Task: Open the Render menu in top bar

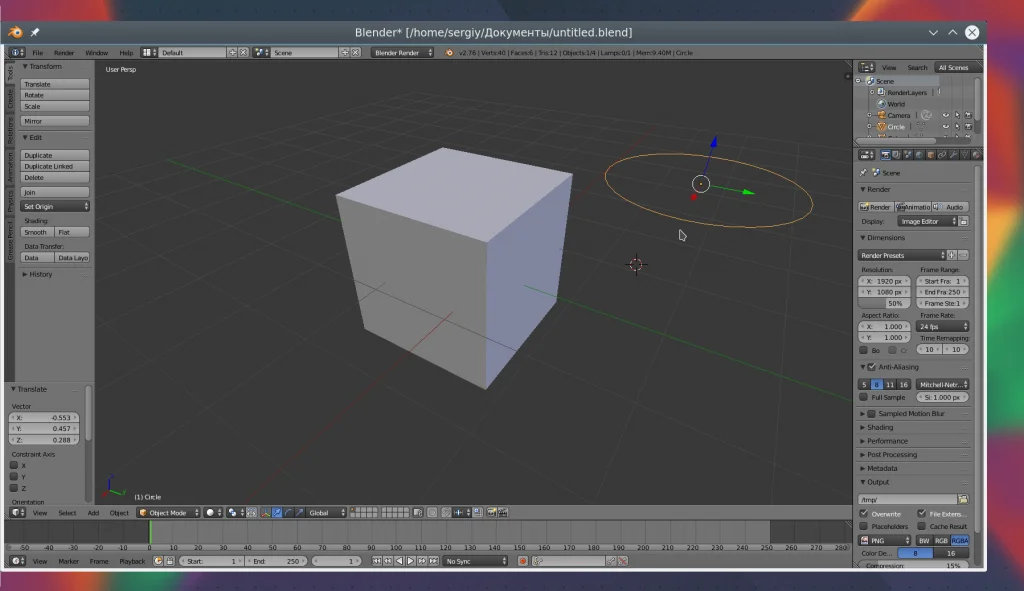Action: pyautogui.click(x=63, y=52)
